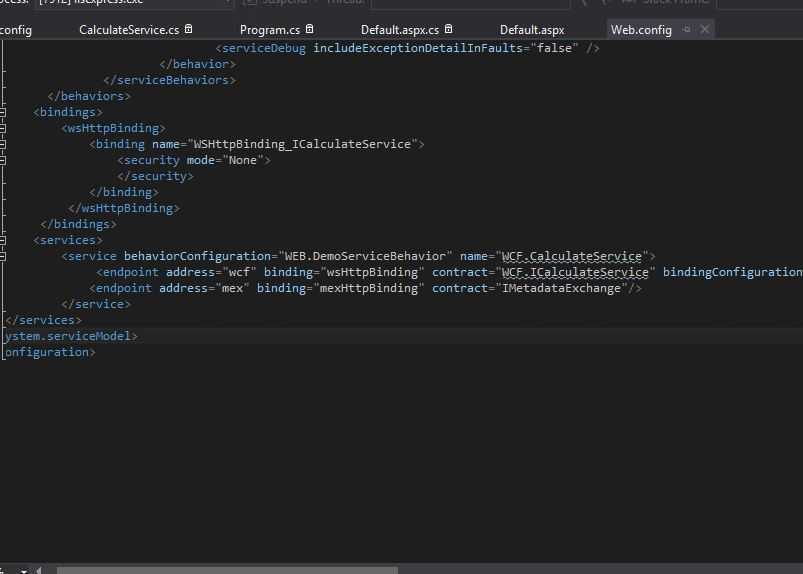This screenshot has height=574, width=803.
Task: Click the horizontal scrollbar thumb
Action: pyautogui.click(x=227, y=570)
